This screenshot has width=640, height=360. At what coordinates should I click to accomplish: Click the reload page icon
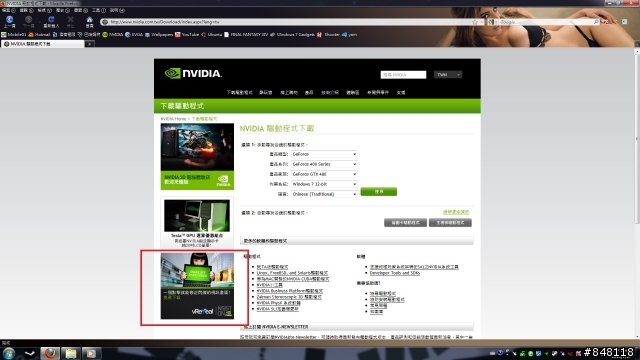point(51,19)
